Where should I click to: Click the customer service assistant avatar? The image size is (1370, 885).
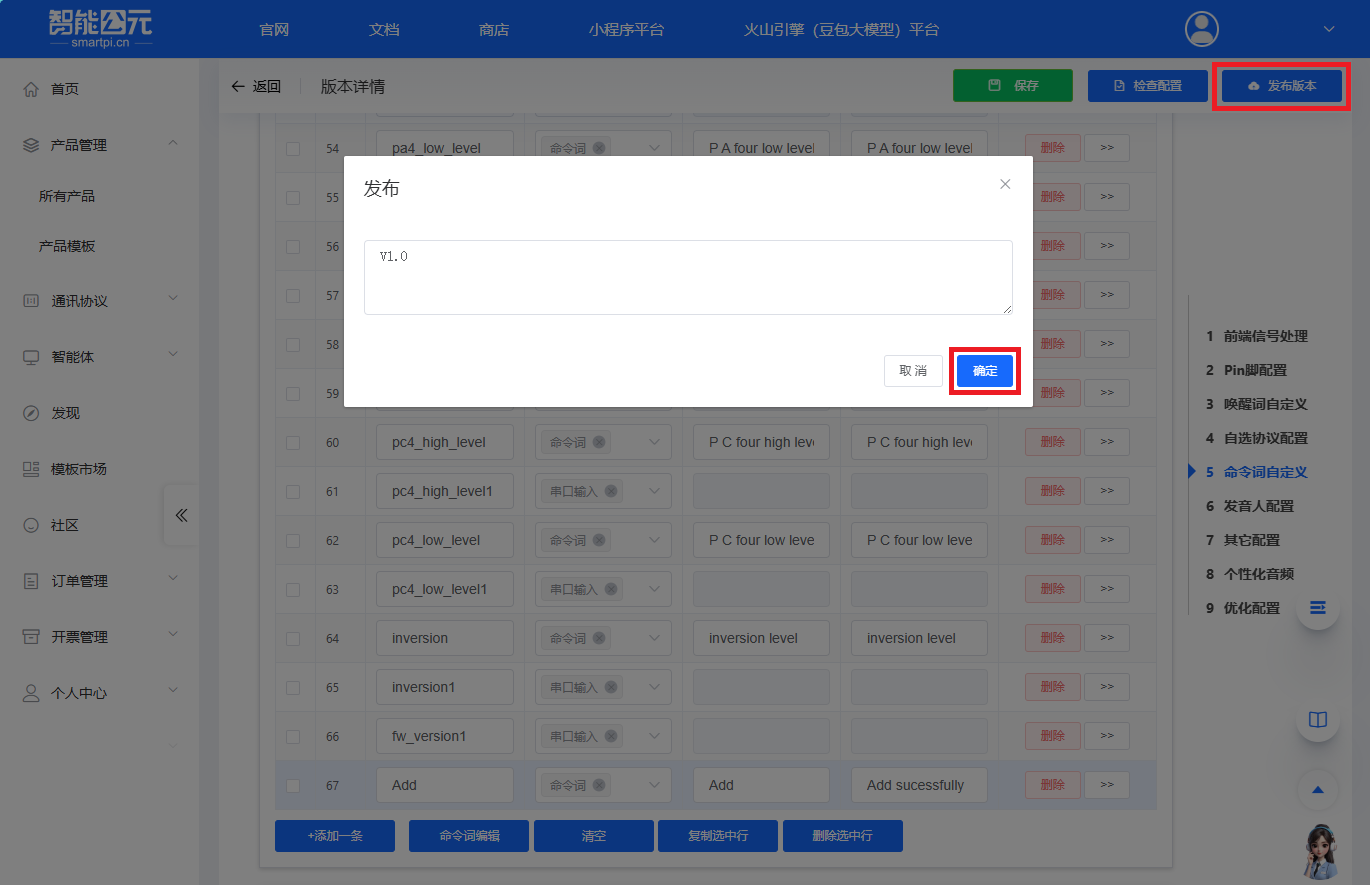1322,851
